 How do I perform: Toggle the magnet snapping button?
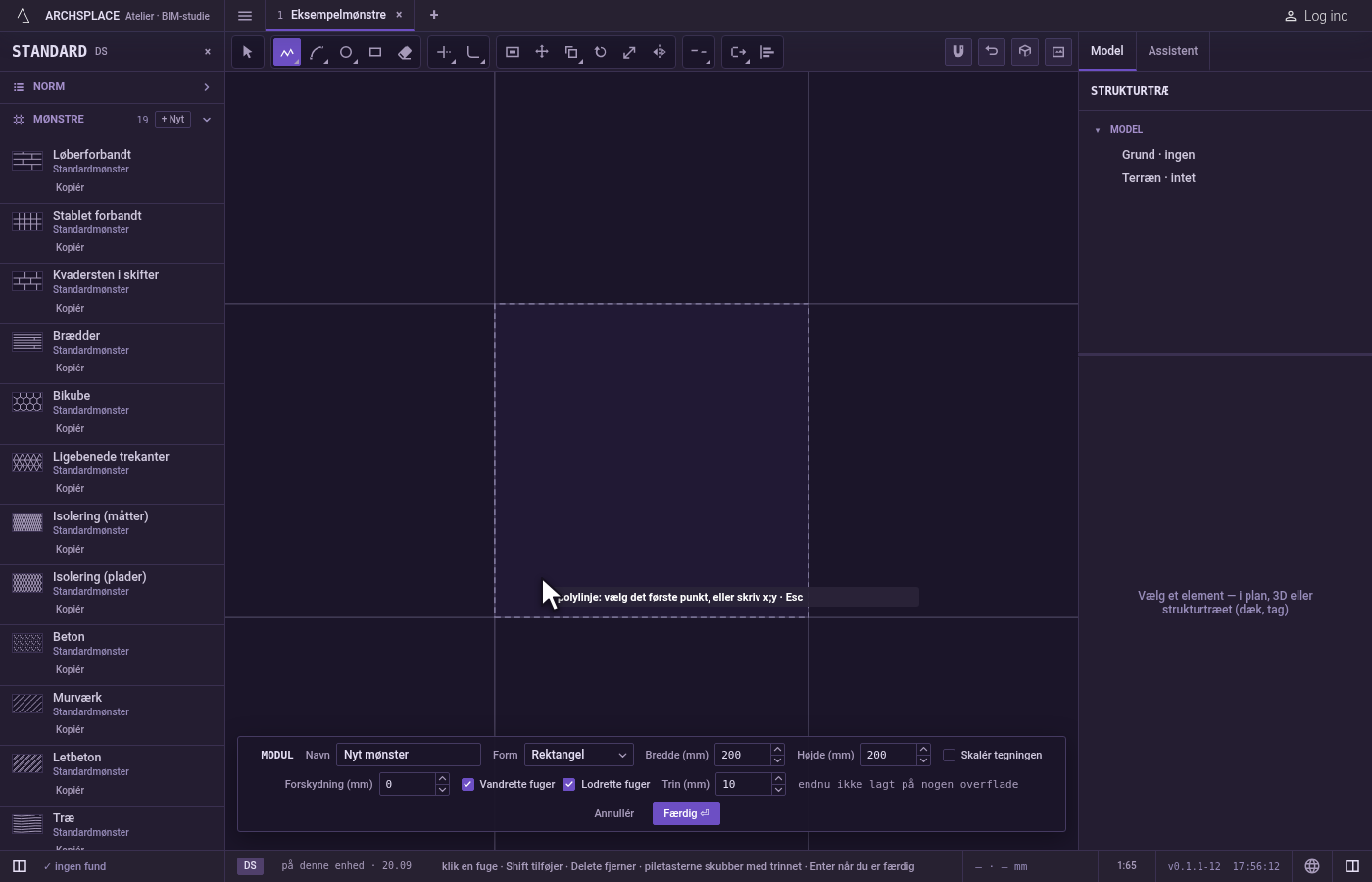coord(958,52)
